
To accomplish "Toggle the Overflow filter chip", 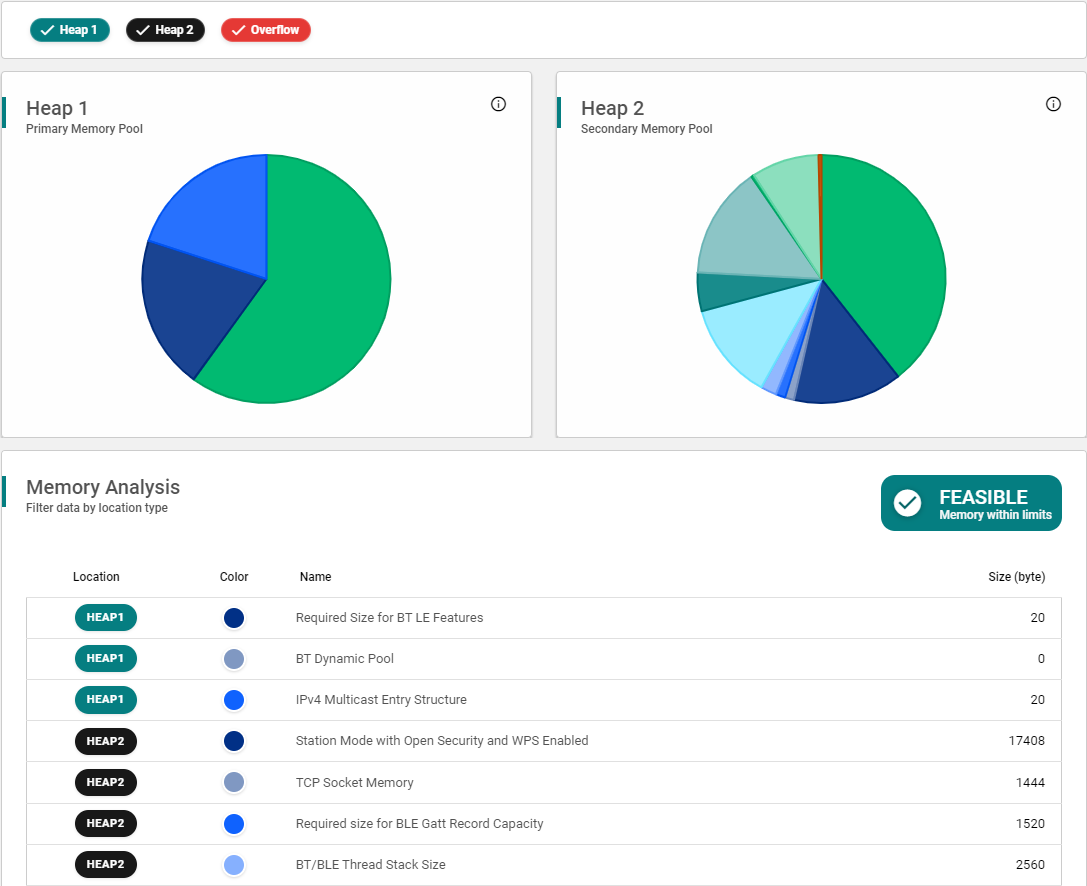I will point(265,30).
